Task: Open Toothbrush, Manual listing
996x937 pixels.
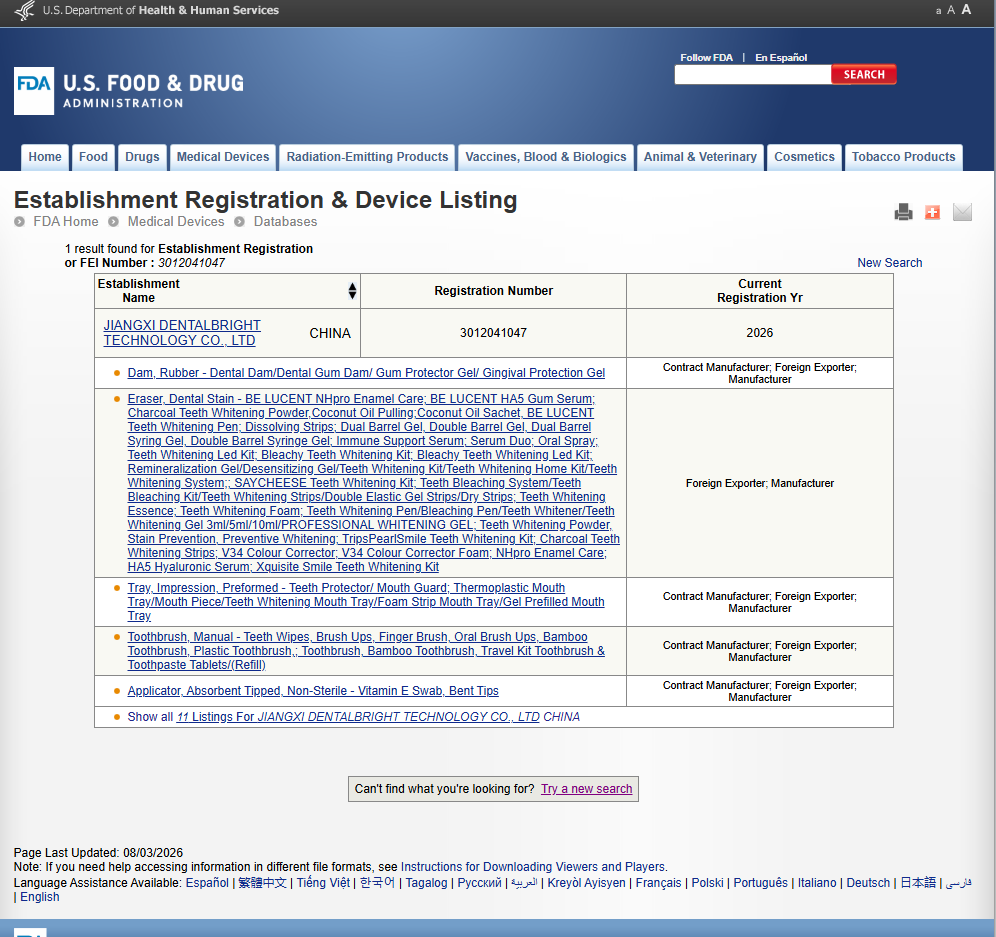Action: point(366,651)
